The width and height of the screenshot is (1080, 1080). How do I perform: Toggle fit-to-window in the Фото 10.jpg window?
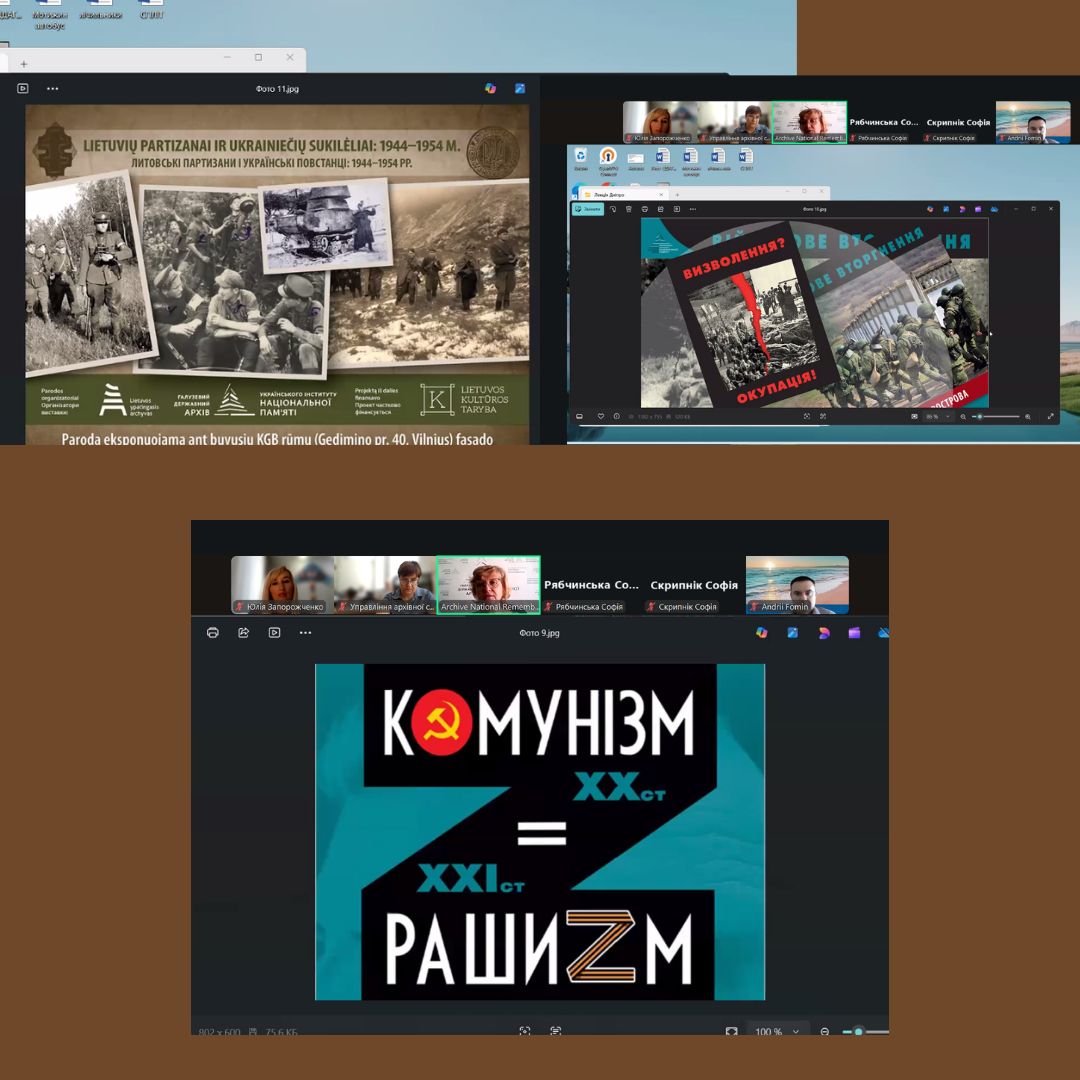[x=914, y=416]
